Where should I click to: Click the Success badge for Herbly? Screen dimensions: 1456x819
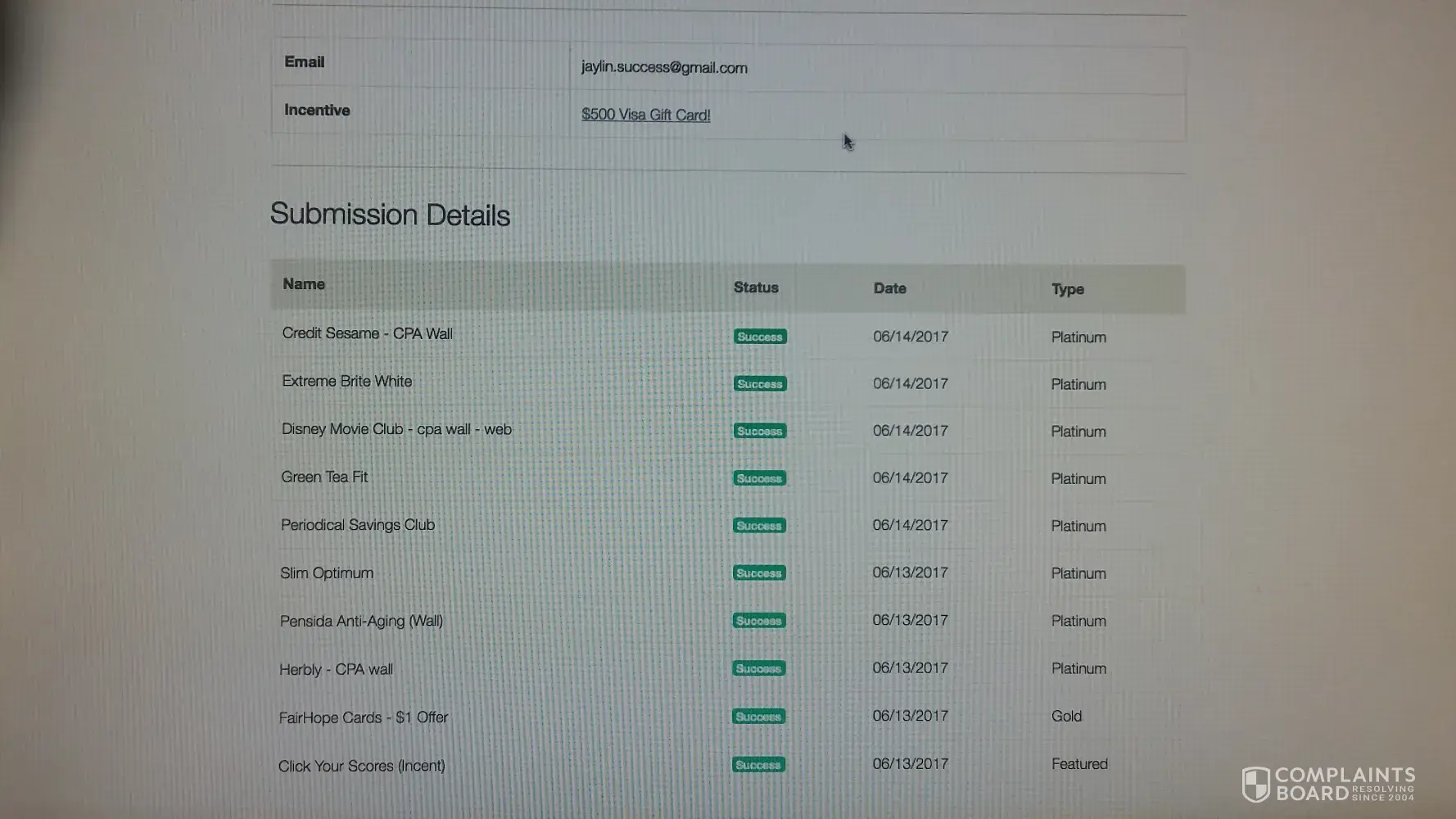758,668
